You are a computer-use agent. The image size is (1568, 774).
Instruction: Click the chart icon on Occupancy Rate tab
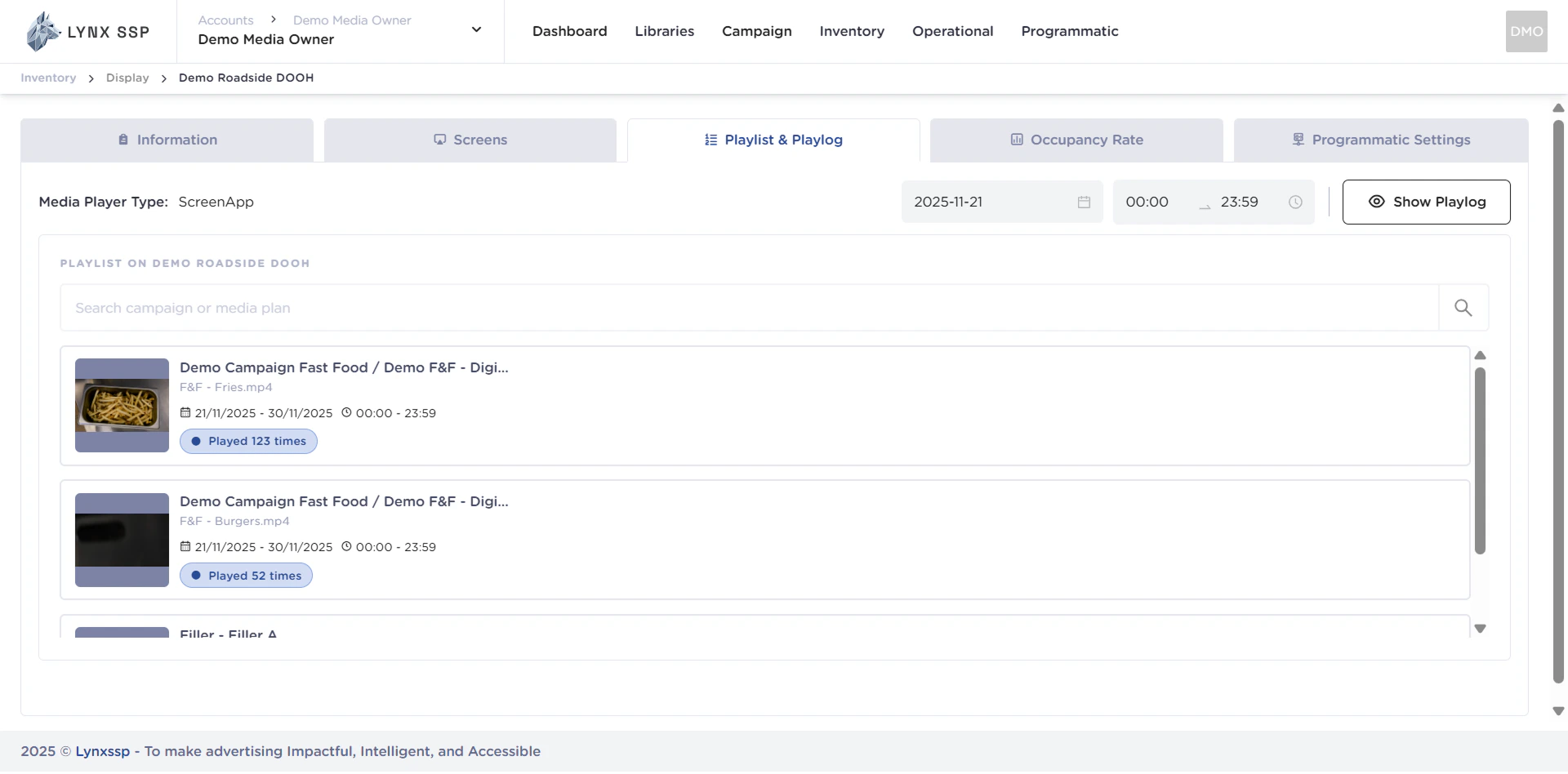coord(1017,140)
